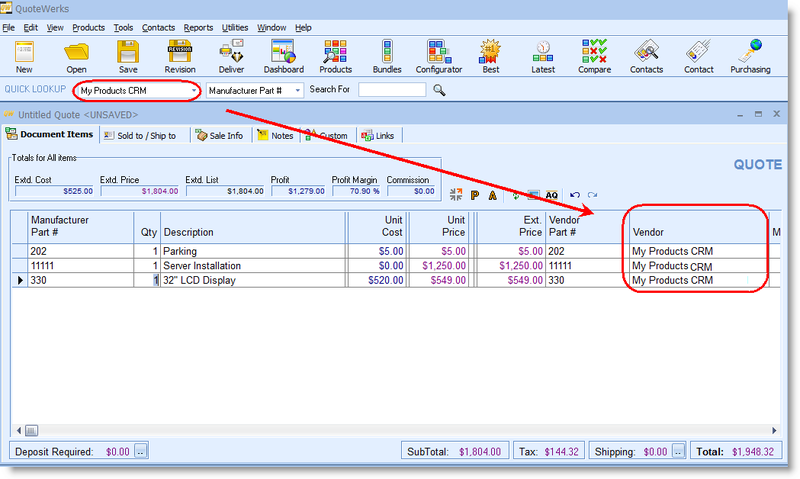The width and height of the screenshot is (800, 479).
Task: Click the AQ icon
Action: point(552,195)
